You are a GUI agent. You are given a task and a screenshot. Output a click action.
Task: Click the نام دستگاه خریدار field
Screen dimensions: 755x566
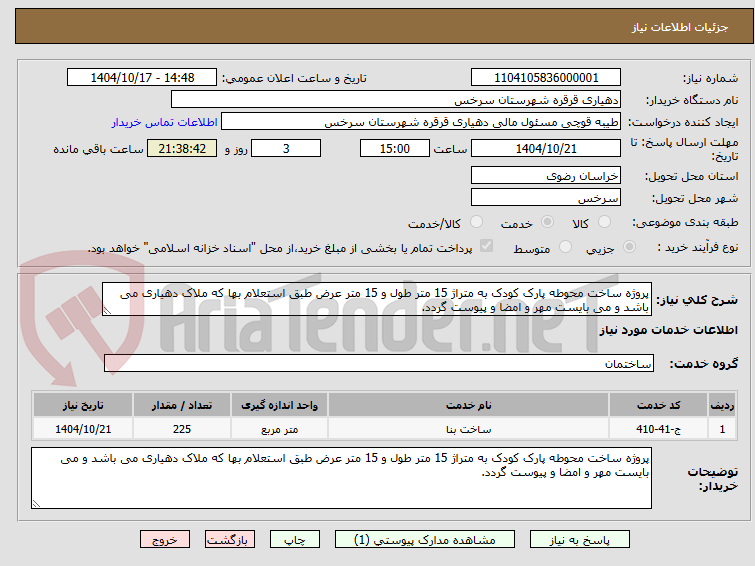tap(396, 100)
